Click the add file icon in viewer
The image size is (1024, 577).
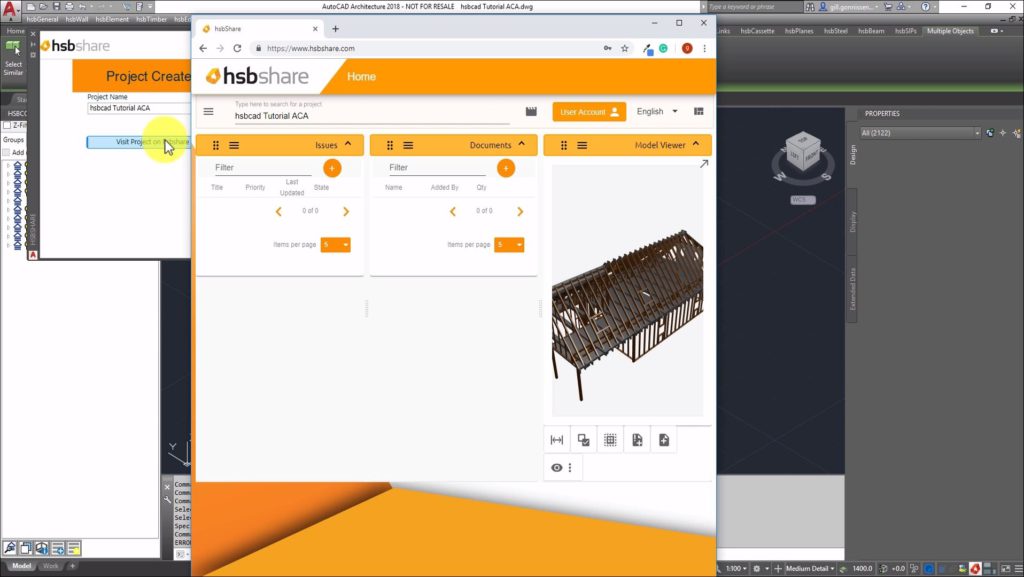tap(664, 440)
